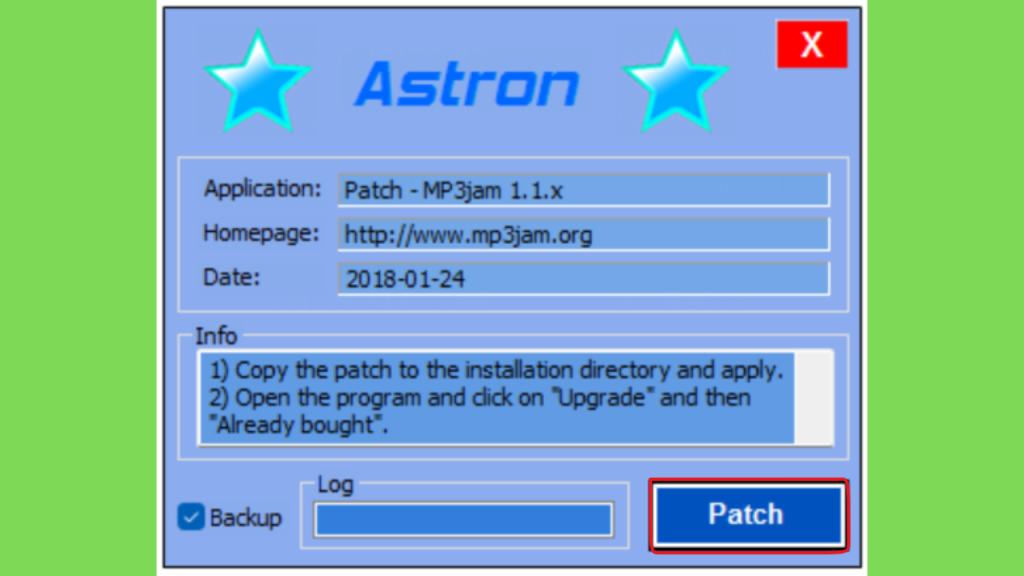Click the Patch button
Screen dimensions: 1024x576
(748, 515)
